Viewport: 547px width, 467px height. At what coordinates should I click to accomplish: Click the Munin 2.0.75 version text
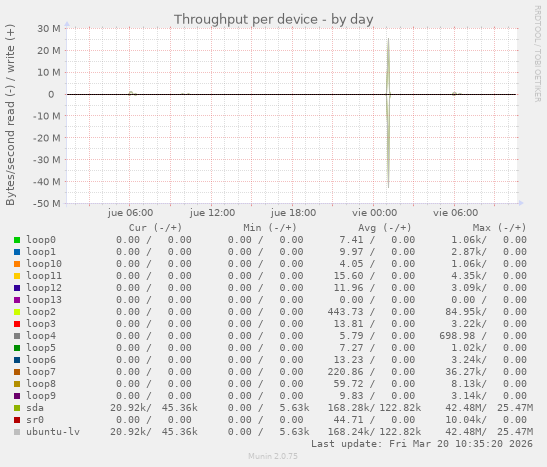pyautogui.click(x=273, y=456)
